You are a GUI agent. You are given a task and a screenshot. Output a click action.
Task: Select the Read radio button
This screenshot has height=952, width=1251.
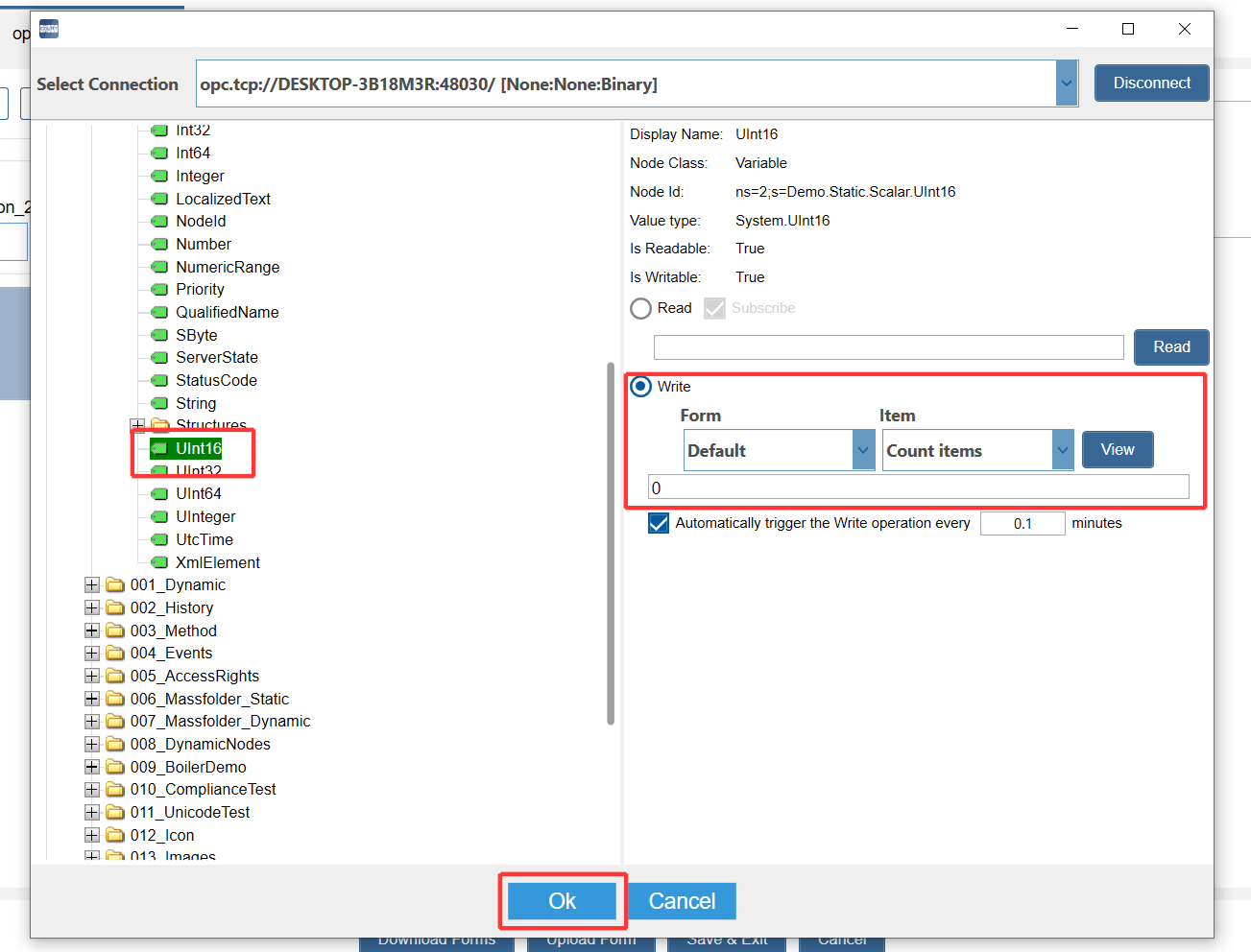pyautogui.click(x=640, y=308)
